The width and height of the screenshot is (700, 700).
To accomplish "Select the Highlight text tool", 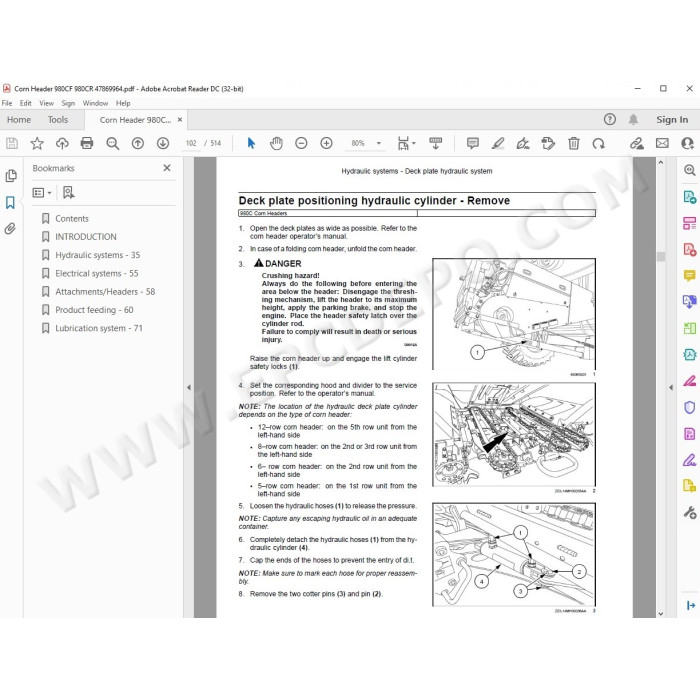I will 498,143.
